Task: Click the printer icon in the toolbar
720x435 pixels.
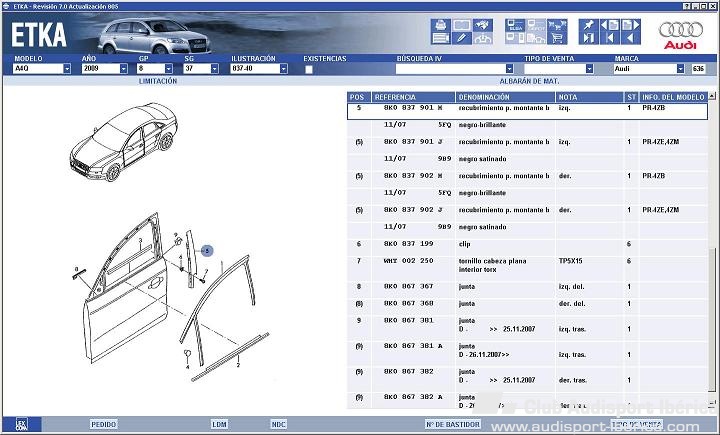Action: (440, 25)
